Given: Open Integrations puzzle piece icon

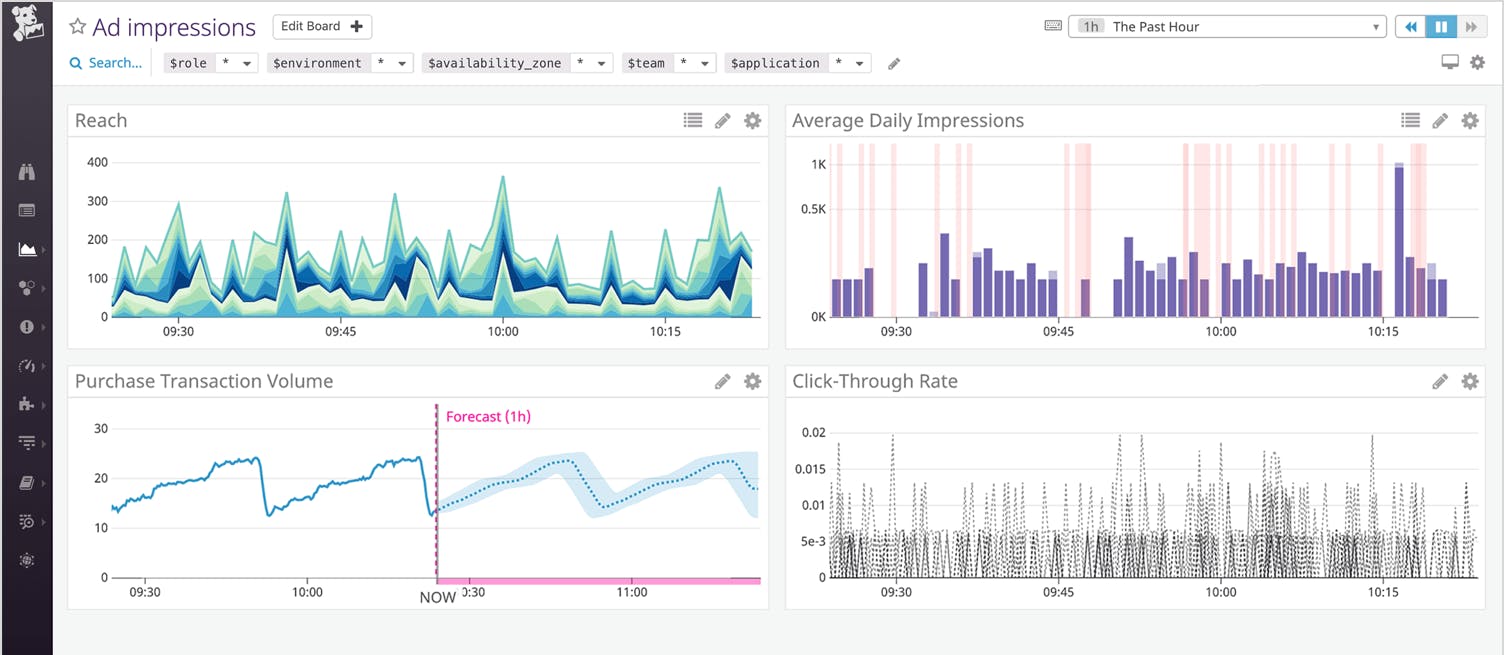Looking at the screenshot, I should (27, 404).
